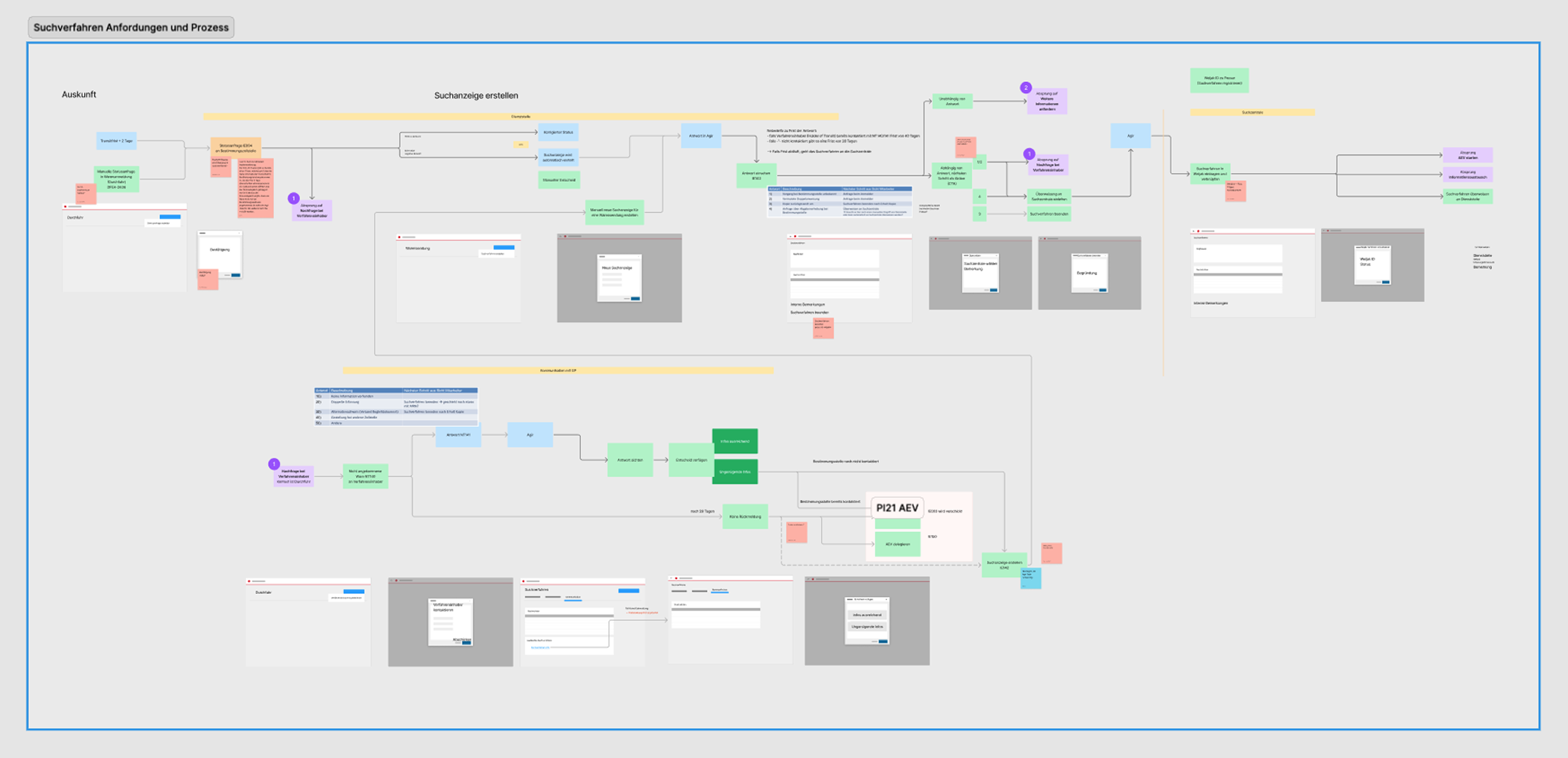Click the "Suchverfahren Anfordungen und Prozess" section title

pyautogui.click(x=131, y=28)
